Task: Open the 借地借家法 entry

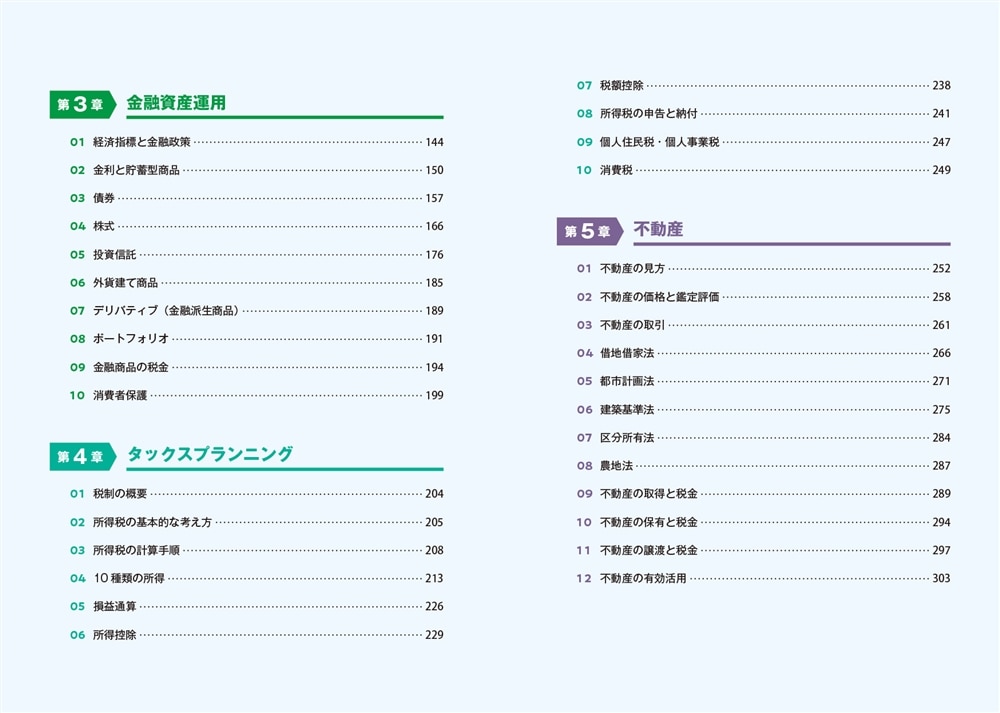Action: (x=627, y=353)
